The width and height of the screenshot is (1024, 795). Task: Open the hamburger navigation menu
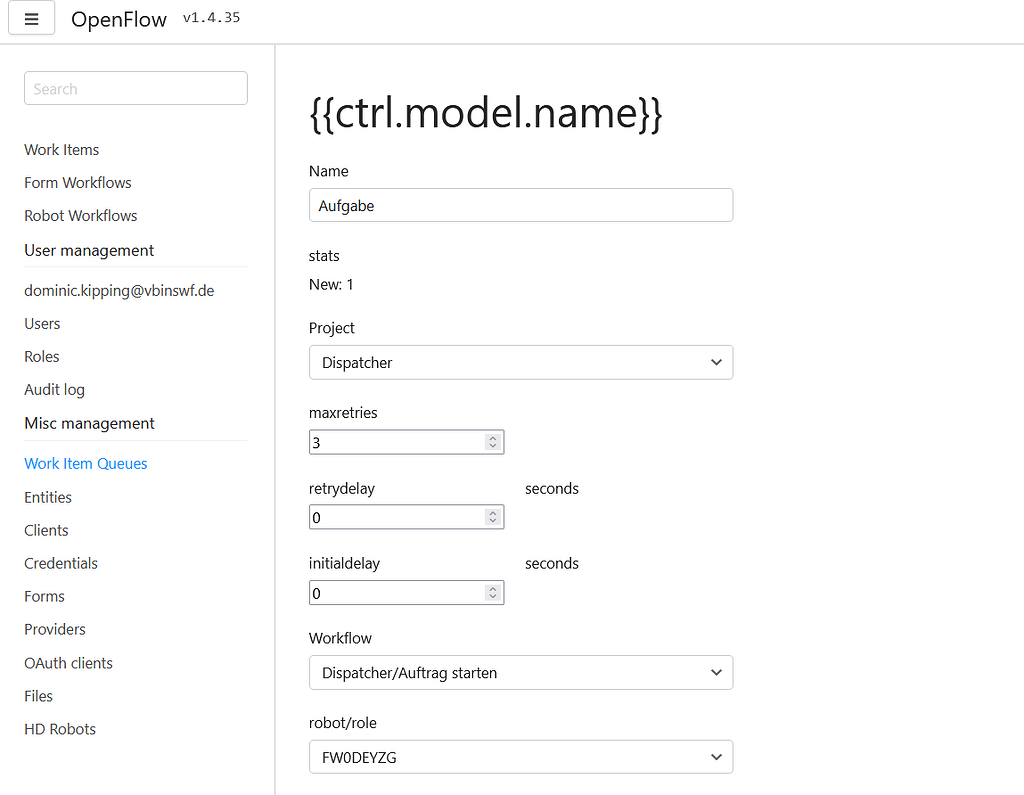click(31, 18)
